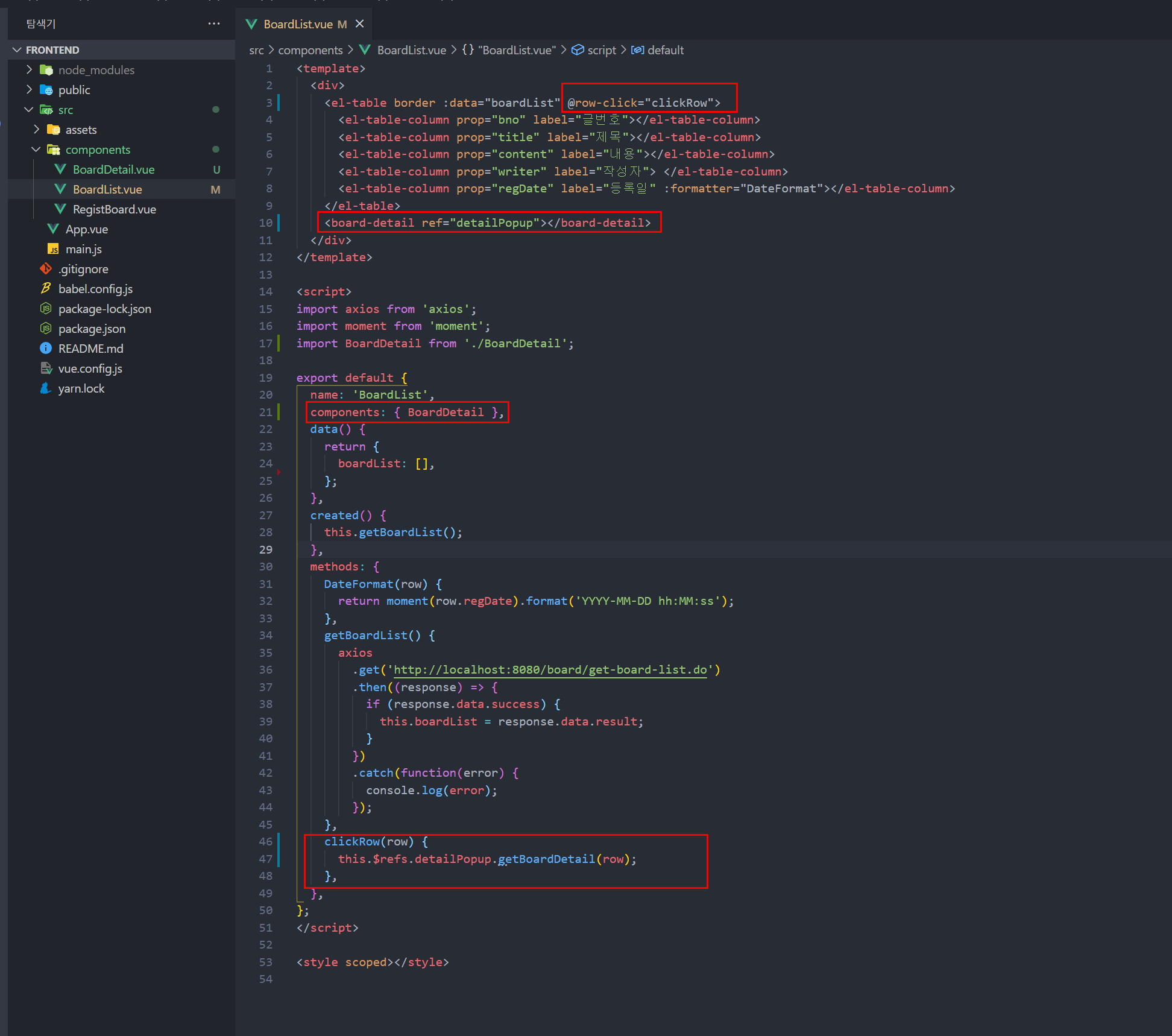Click the Vue icon of BoardDetail.vue
1172x1036 pixels.
point(60,169)
